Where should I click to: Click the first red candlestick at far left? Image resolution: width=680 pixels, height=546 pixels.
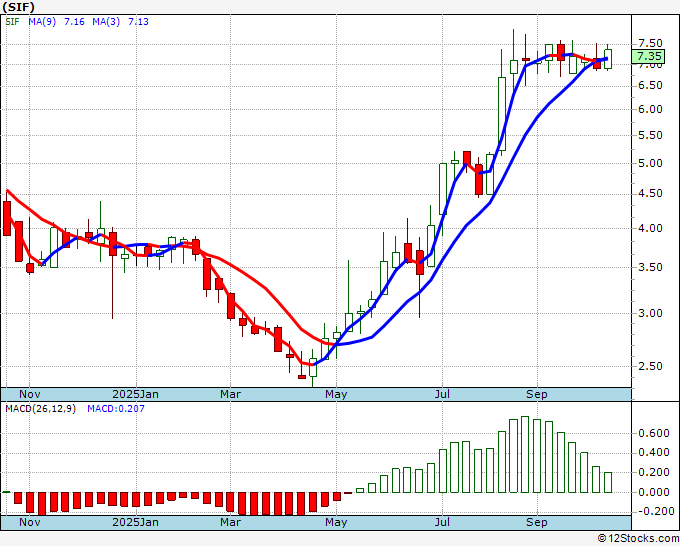(7, 218)
